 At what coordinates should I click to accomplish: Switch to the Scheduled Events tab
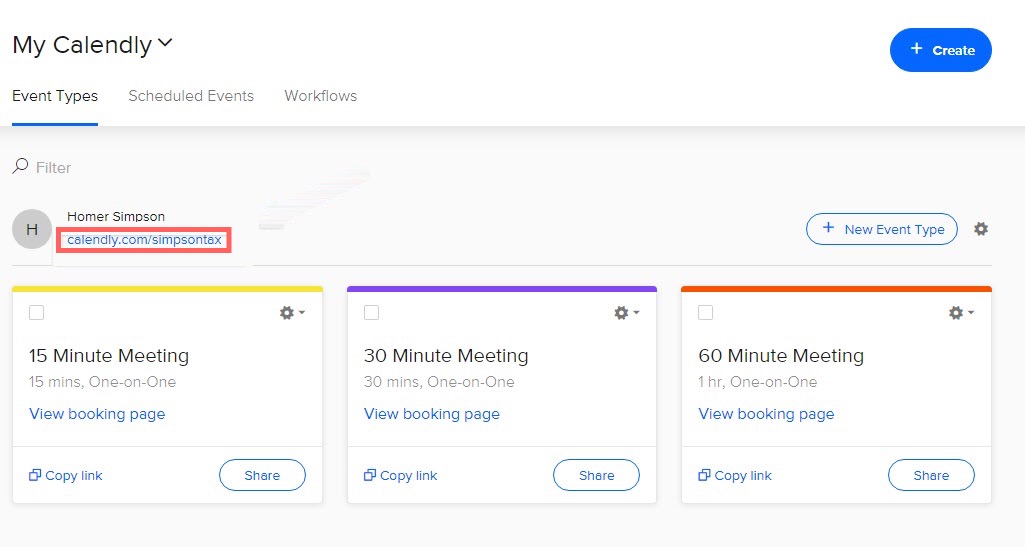(x=191, y=96)
